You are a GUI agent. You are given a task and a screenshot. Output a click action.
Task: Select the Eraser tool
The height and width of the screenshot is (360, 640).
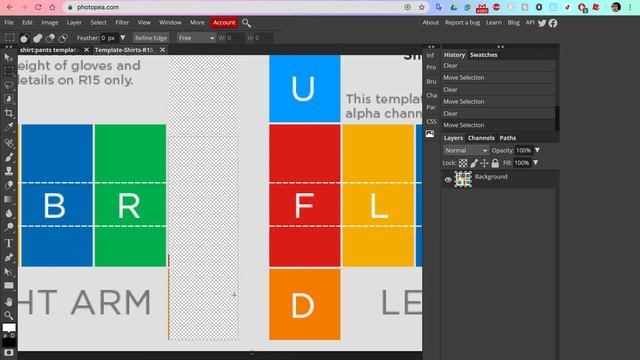(9, 185)
